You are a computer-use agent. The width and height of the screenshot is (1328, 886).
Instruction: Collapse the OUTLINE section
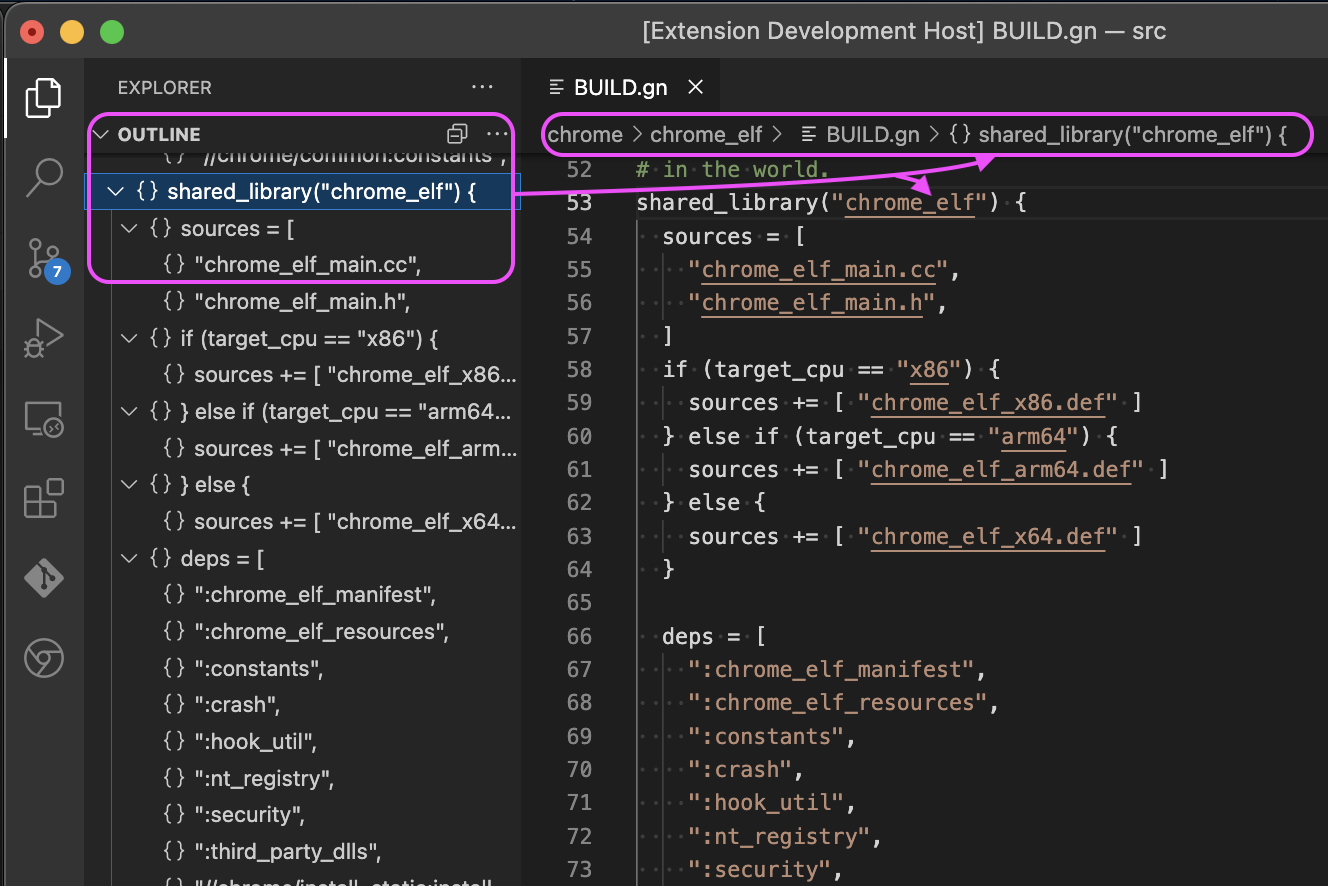pos(101,134)
